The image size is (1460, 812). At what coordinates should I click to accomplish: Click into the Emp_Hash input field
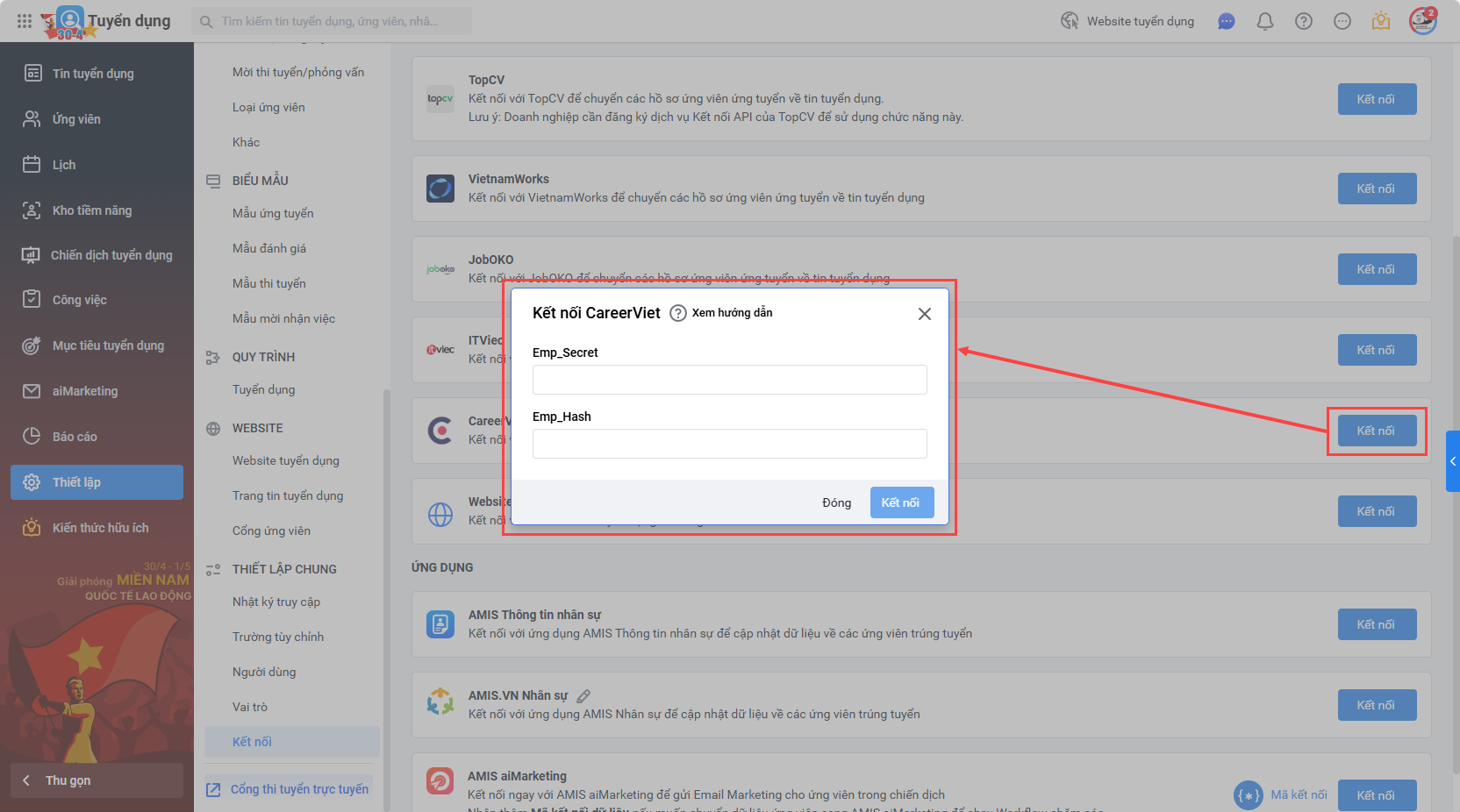730,444
